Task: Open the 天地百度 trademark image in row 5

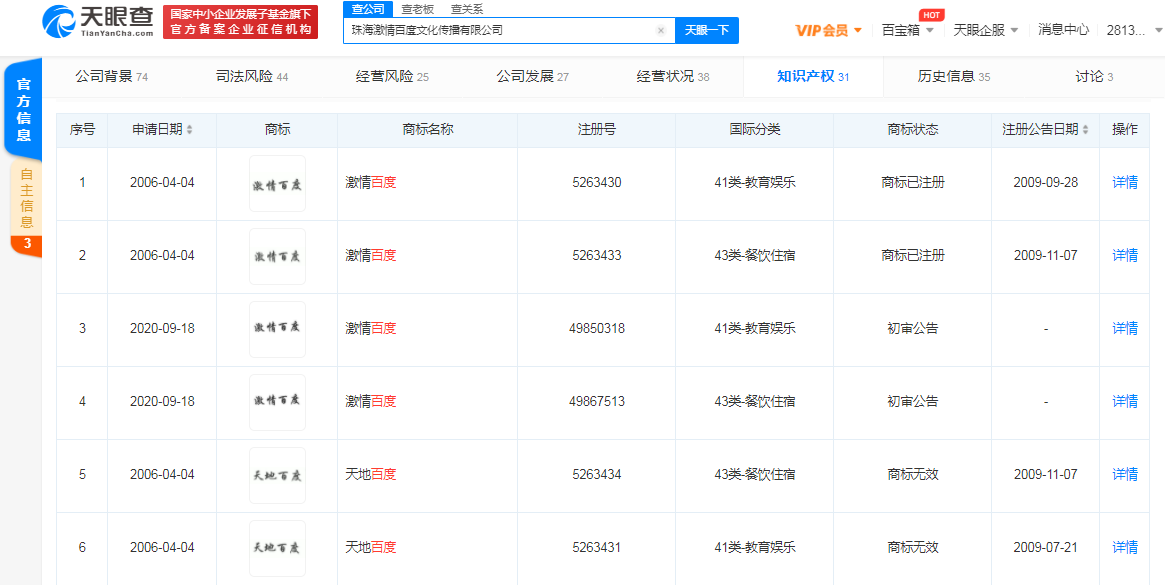Action: point(277,475)
